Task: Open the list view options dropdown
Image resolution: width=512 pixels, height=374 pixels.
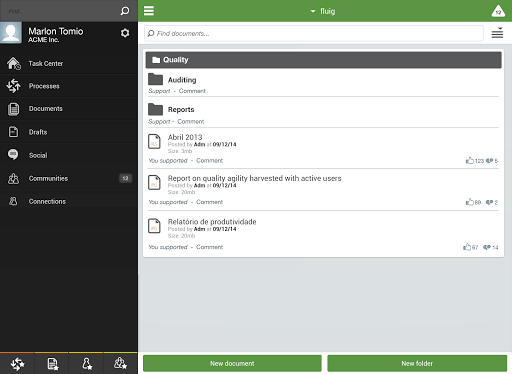Action: 497,33
